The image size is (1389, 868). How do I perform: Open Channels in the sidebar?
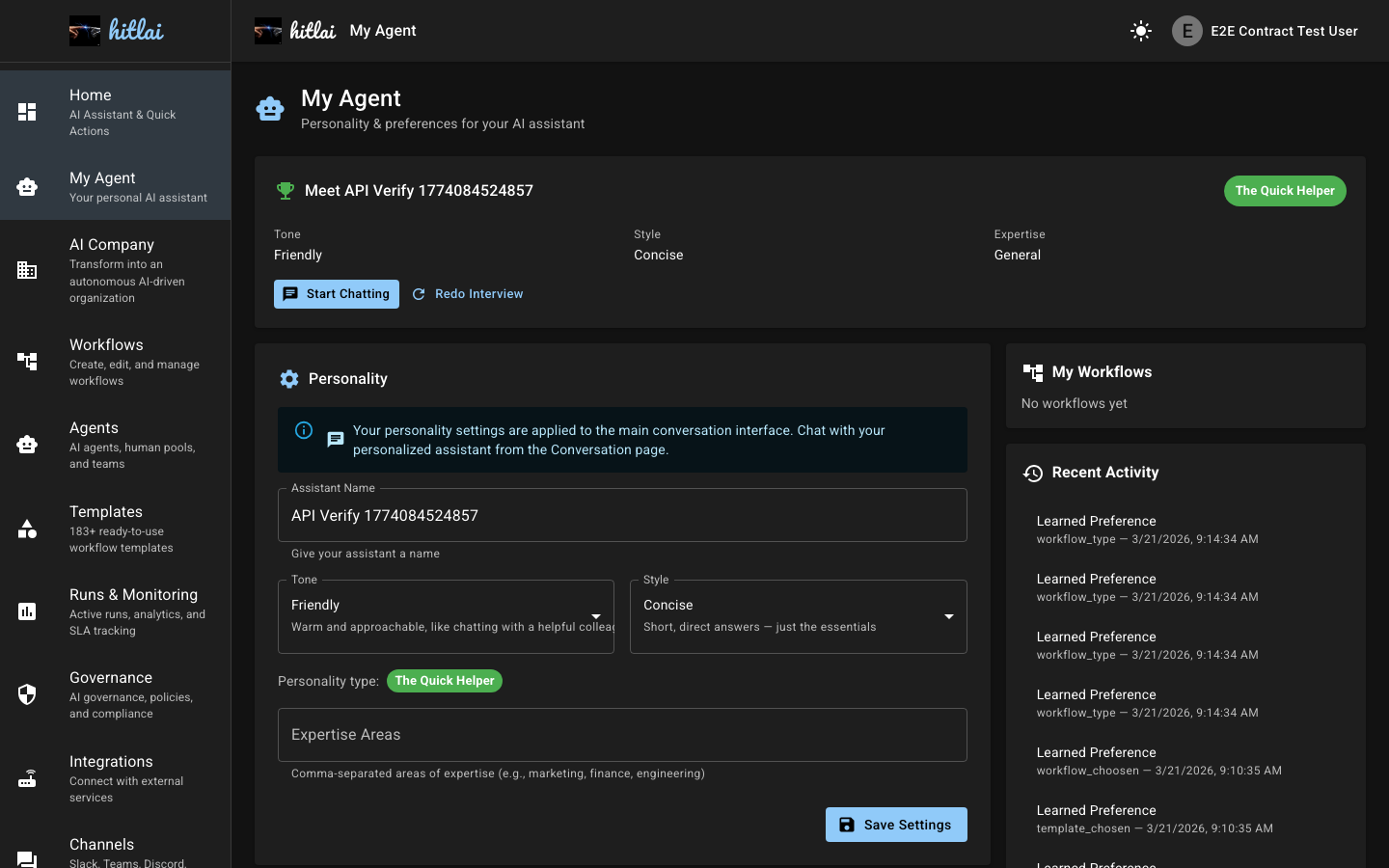pyautogui.click(x=116, y=851)
